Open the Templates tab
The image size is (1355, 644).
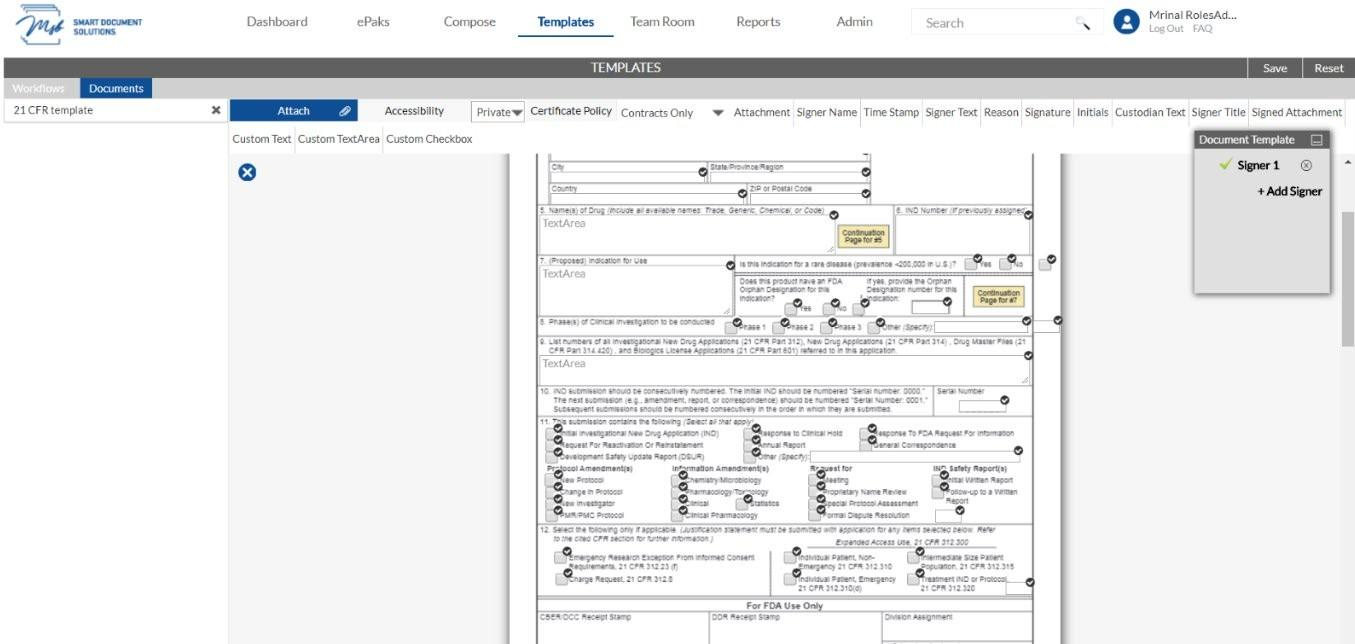coord(565,22)
